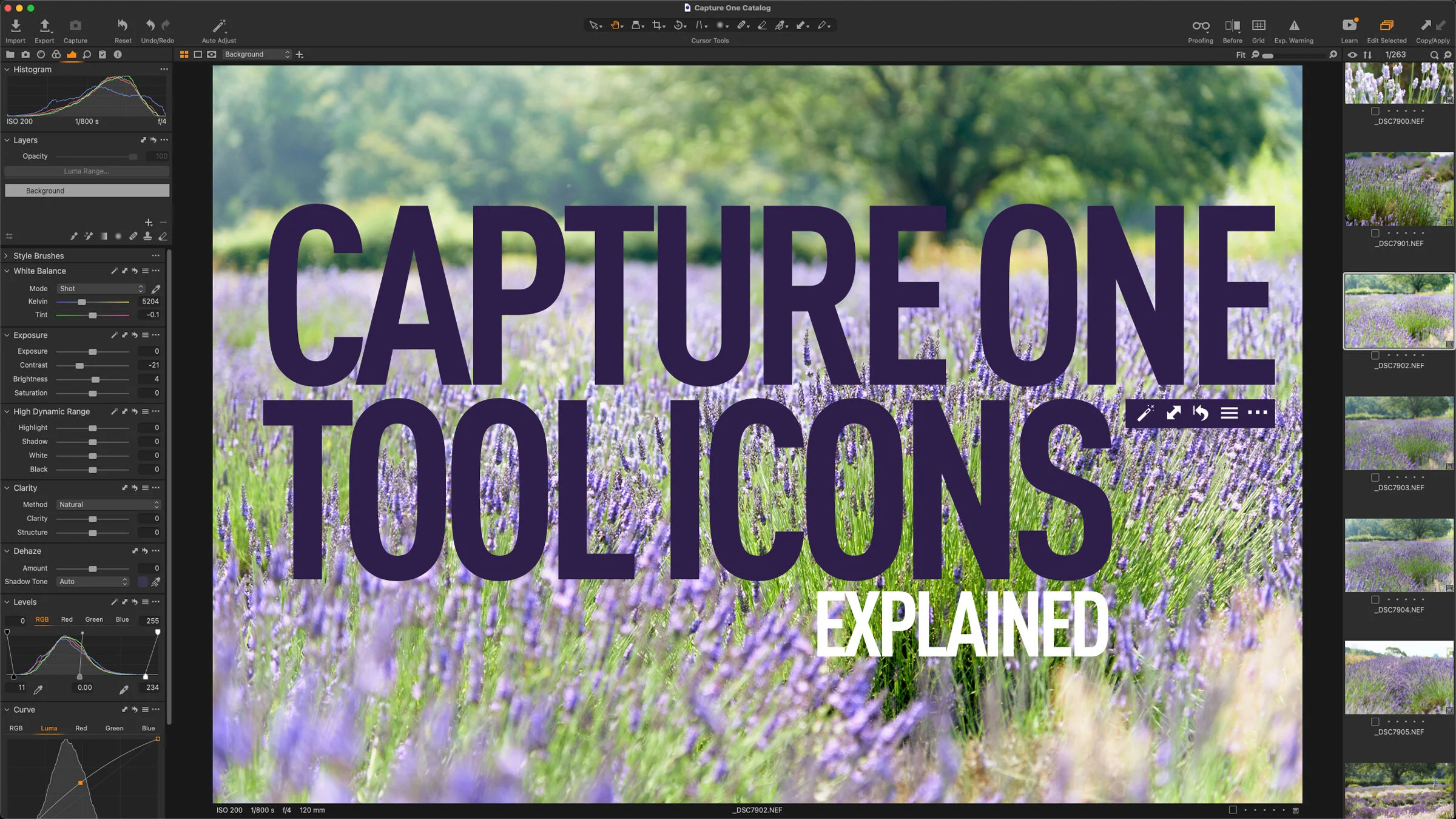The width and height of the screenshot is (1456, 819).
Task: Click the Levels highlight output field 255
Action: [x=152, y=621]
